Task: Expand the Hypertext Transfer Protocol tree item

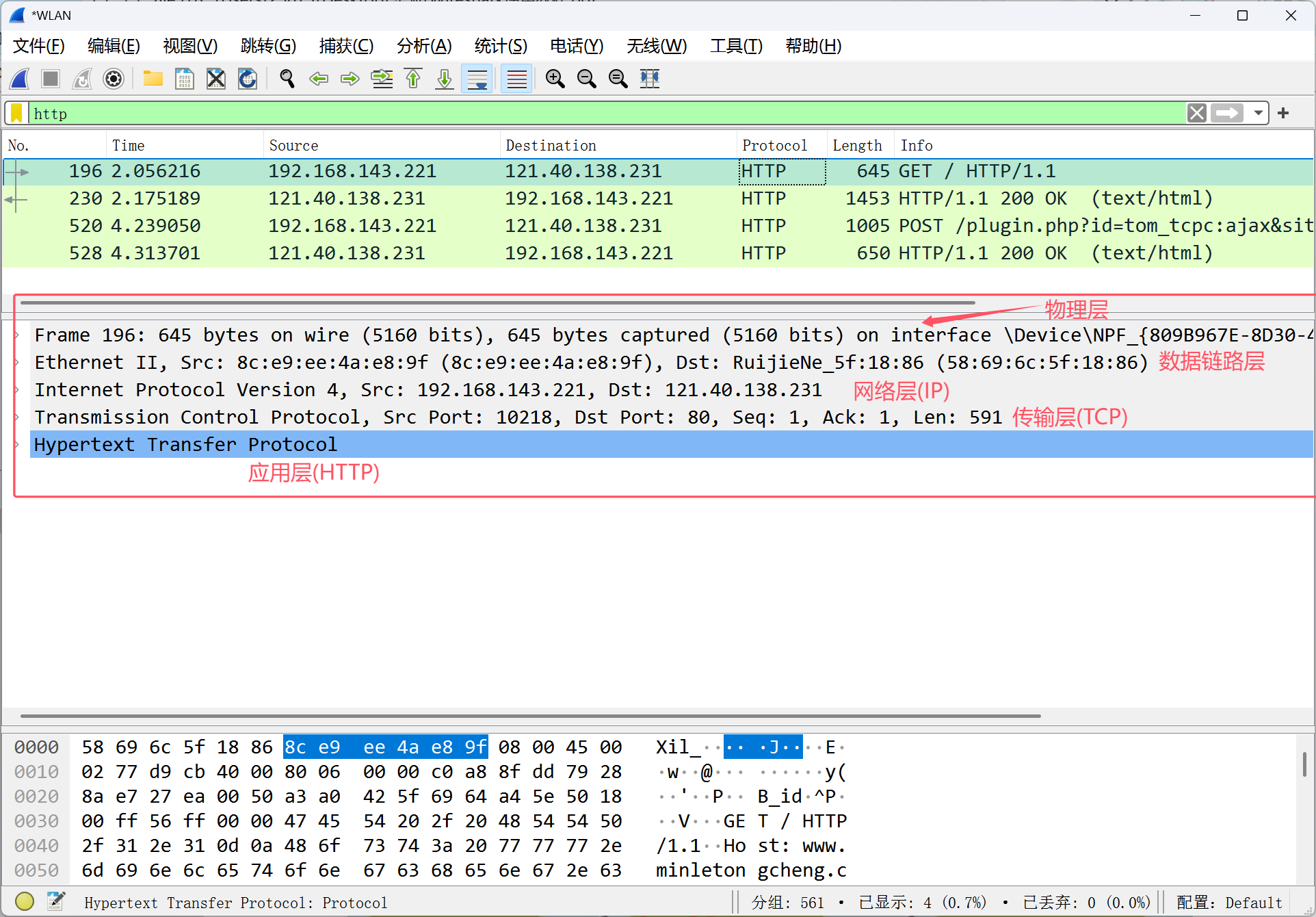Action: tap(17, 445)
